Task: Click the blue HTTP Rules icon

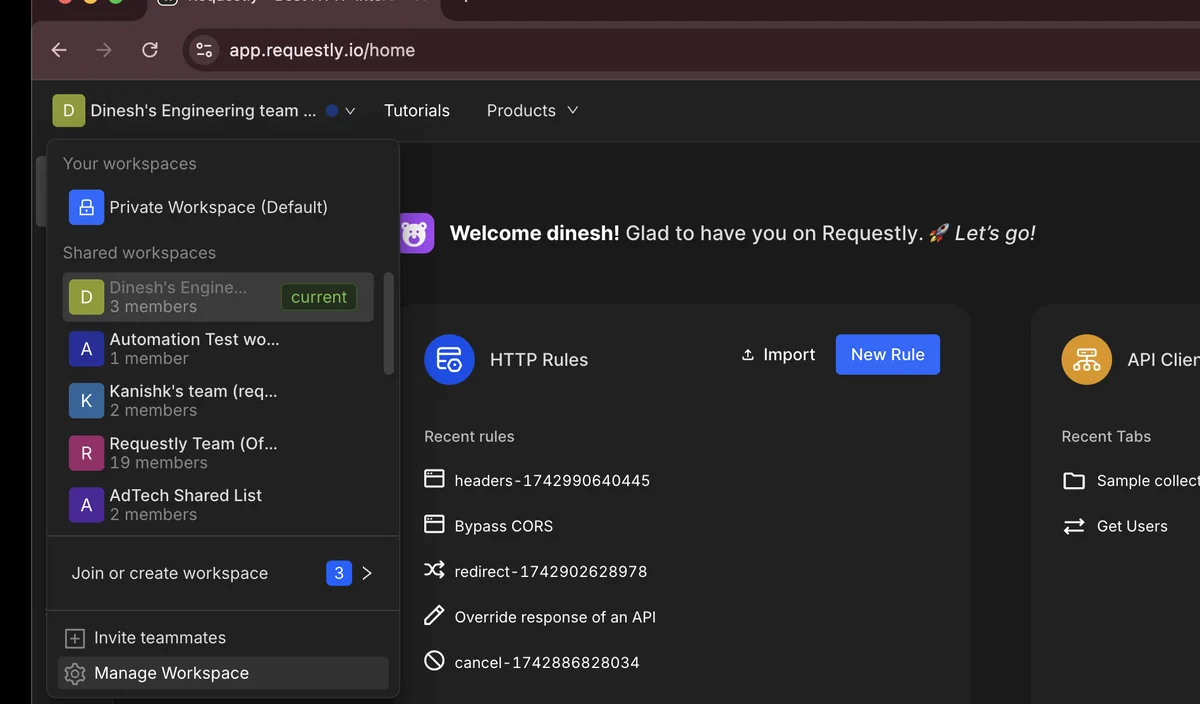Action: [449, 359]
